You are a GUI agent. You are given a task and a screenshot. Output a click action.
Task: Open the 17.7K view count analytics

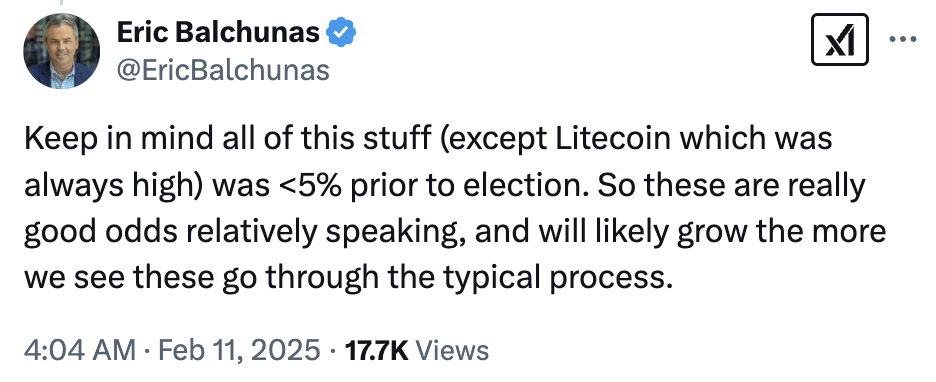pos(377,350)
